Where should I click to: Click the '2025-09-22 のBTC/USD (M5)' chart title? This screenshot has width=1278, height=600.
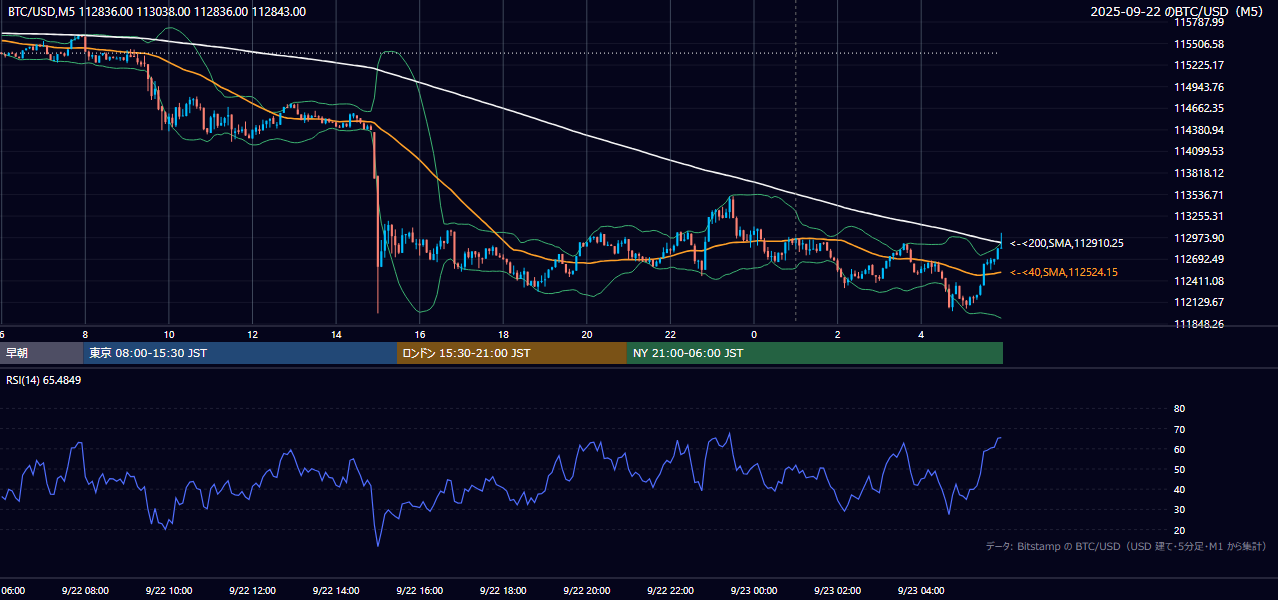[1178, 12]
